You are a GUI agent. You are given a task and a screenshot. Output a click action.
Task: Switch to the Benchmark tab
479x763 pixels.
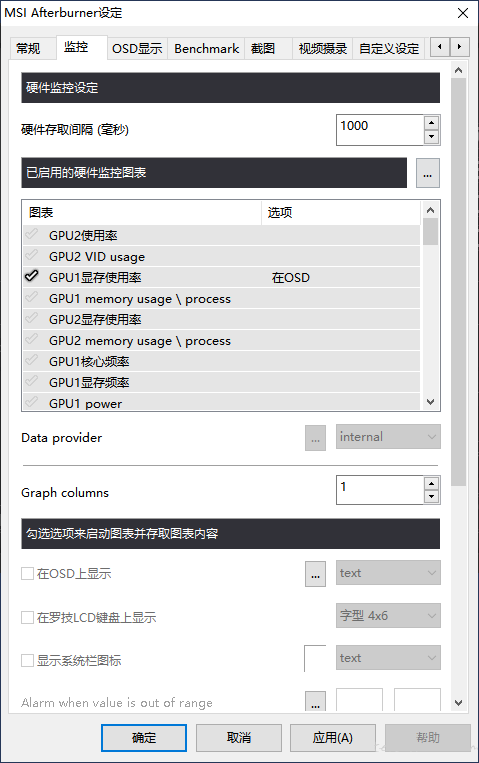(x=206, y=49)
